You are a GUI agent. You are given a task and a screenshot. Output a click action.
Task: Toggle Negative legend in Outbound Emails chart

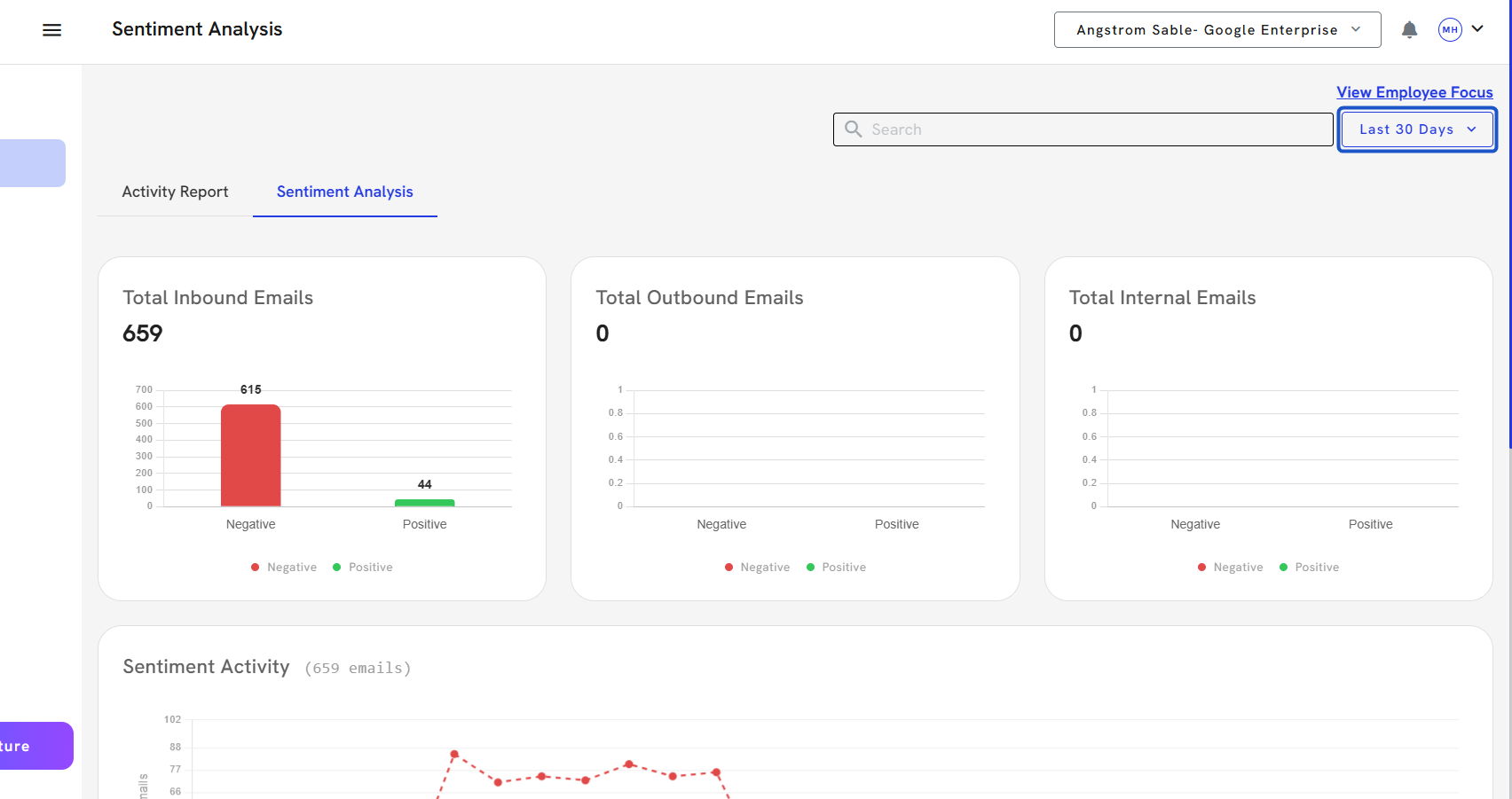pos(757,568)
